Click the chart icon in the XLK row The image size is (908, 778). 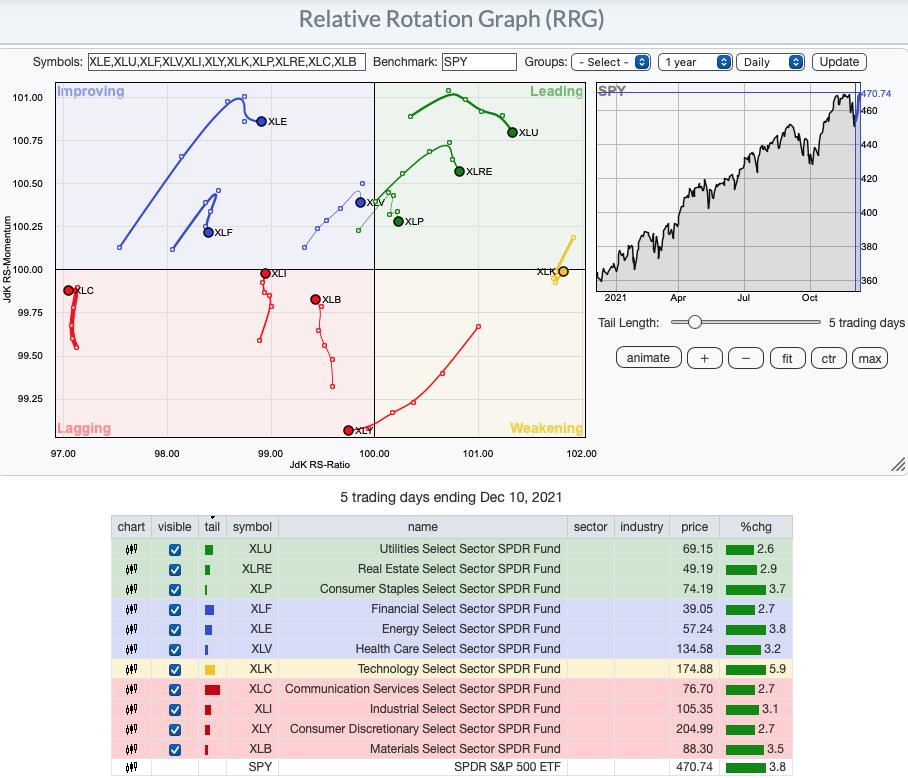tap(131, 669)
